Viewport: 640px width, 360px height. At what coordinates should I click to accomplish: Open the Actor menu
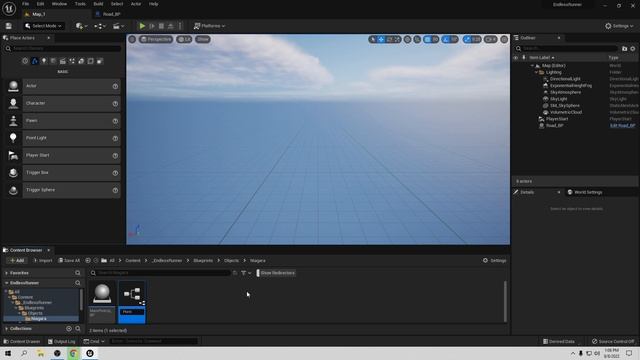coord(136,4)
